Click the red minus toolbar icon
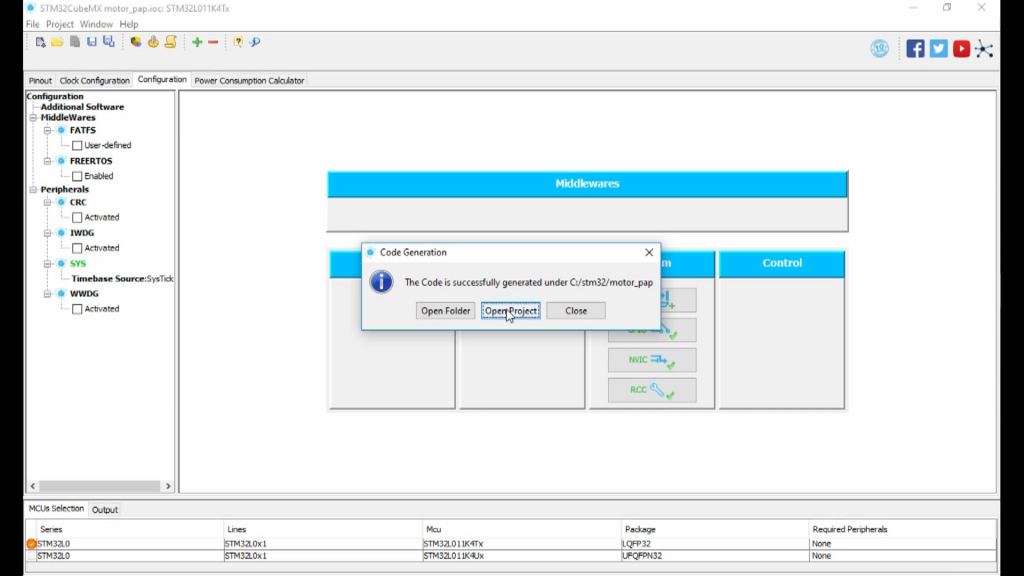 [213, 42]
